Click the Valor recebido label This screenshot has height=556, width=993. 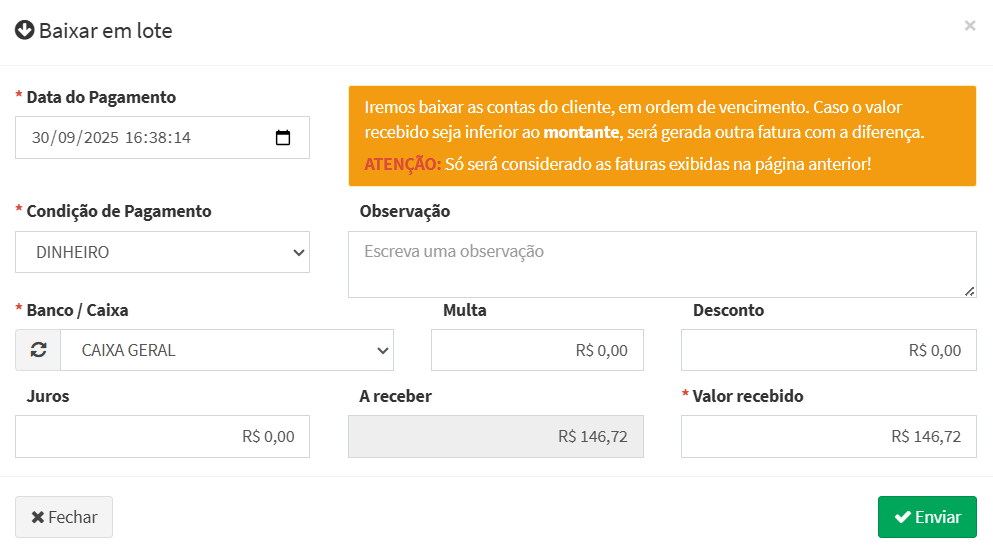(x=747, y=396)
